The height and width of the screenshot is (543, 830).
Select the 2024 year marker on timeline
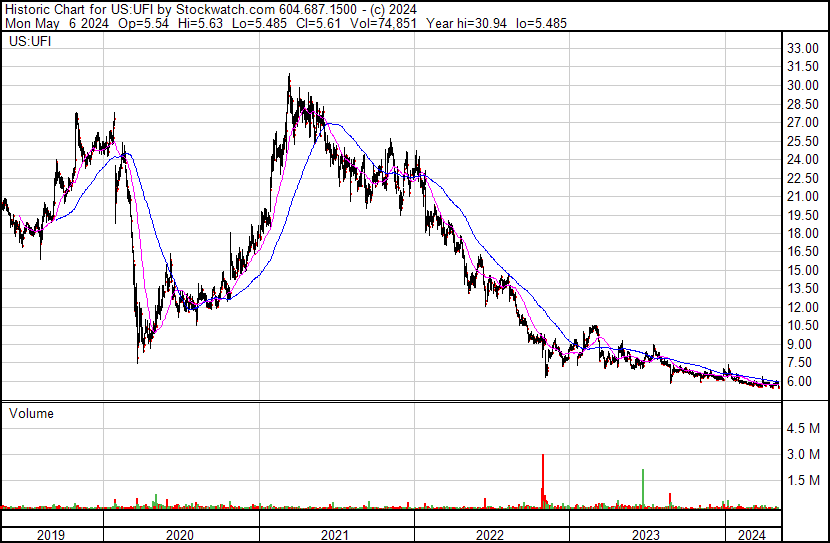coord(749,535)
